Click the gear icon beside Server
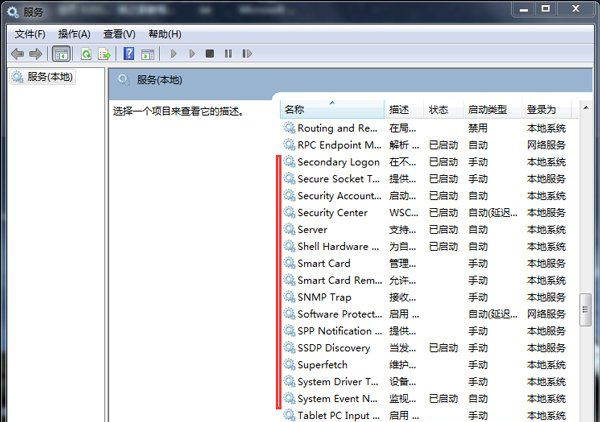 (289, 230)
